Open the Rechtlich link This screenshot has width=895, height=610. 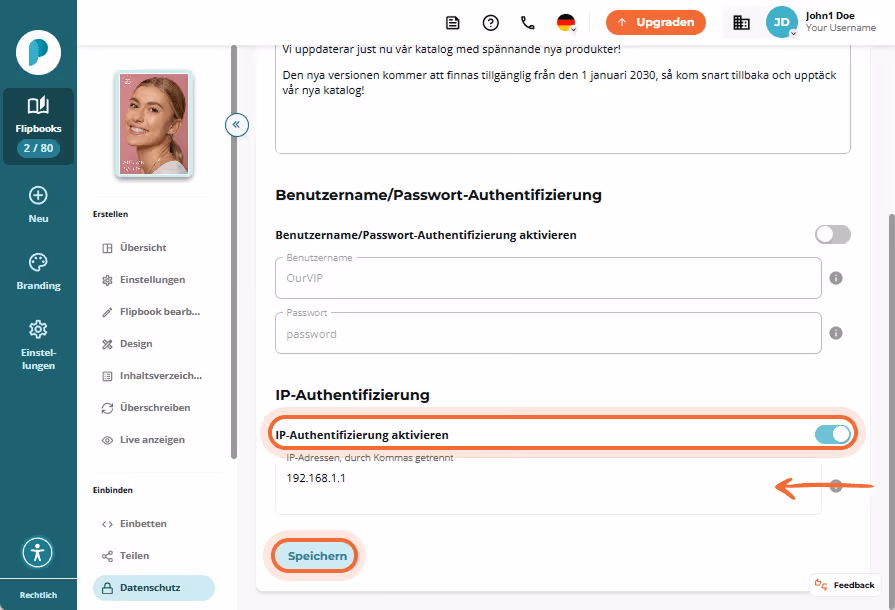click(x=38, y=595)
